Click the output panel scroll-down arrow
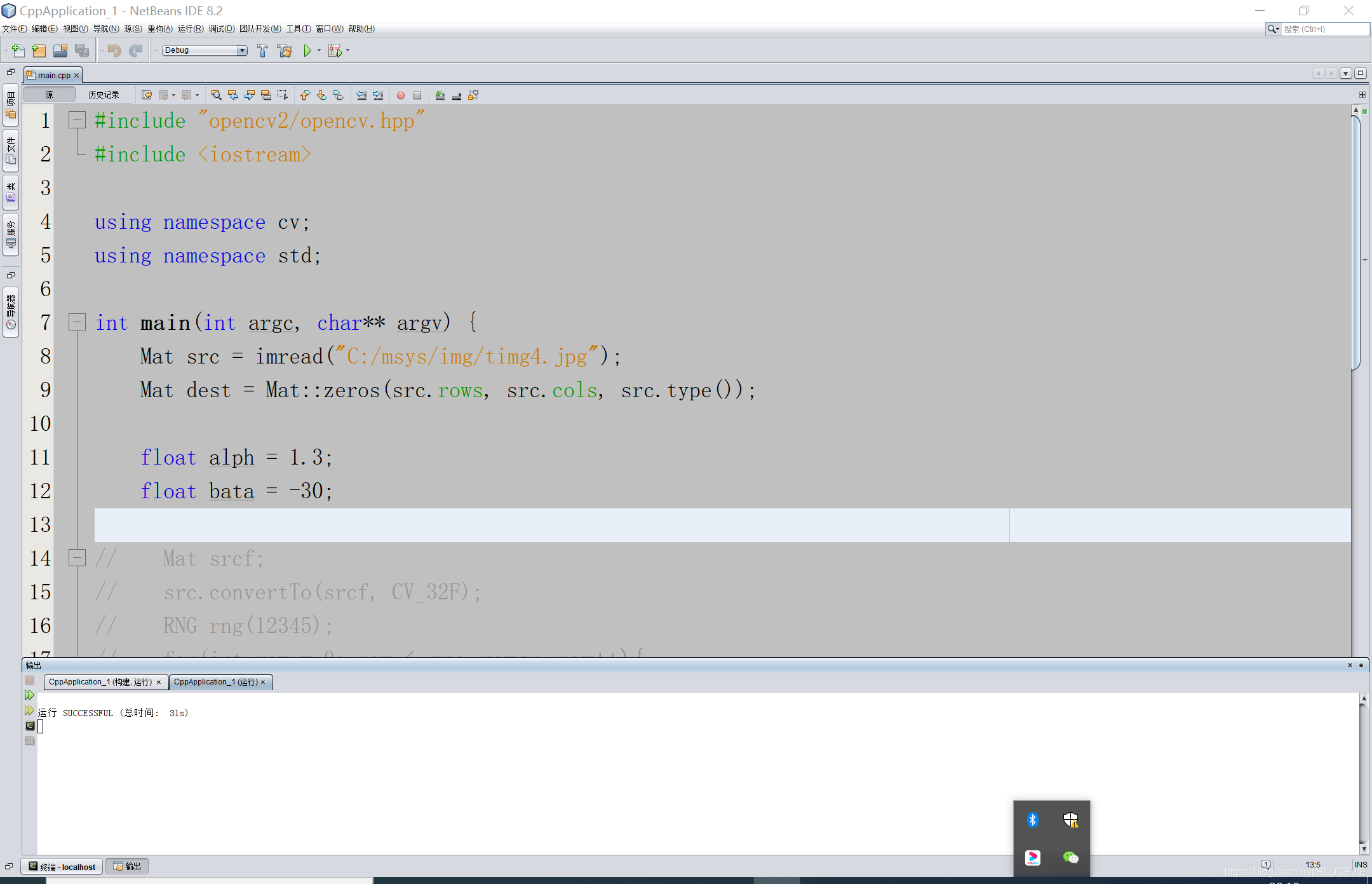The width and height of the screenshot is (1372, 884). point(1364,849)
